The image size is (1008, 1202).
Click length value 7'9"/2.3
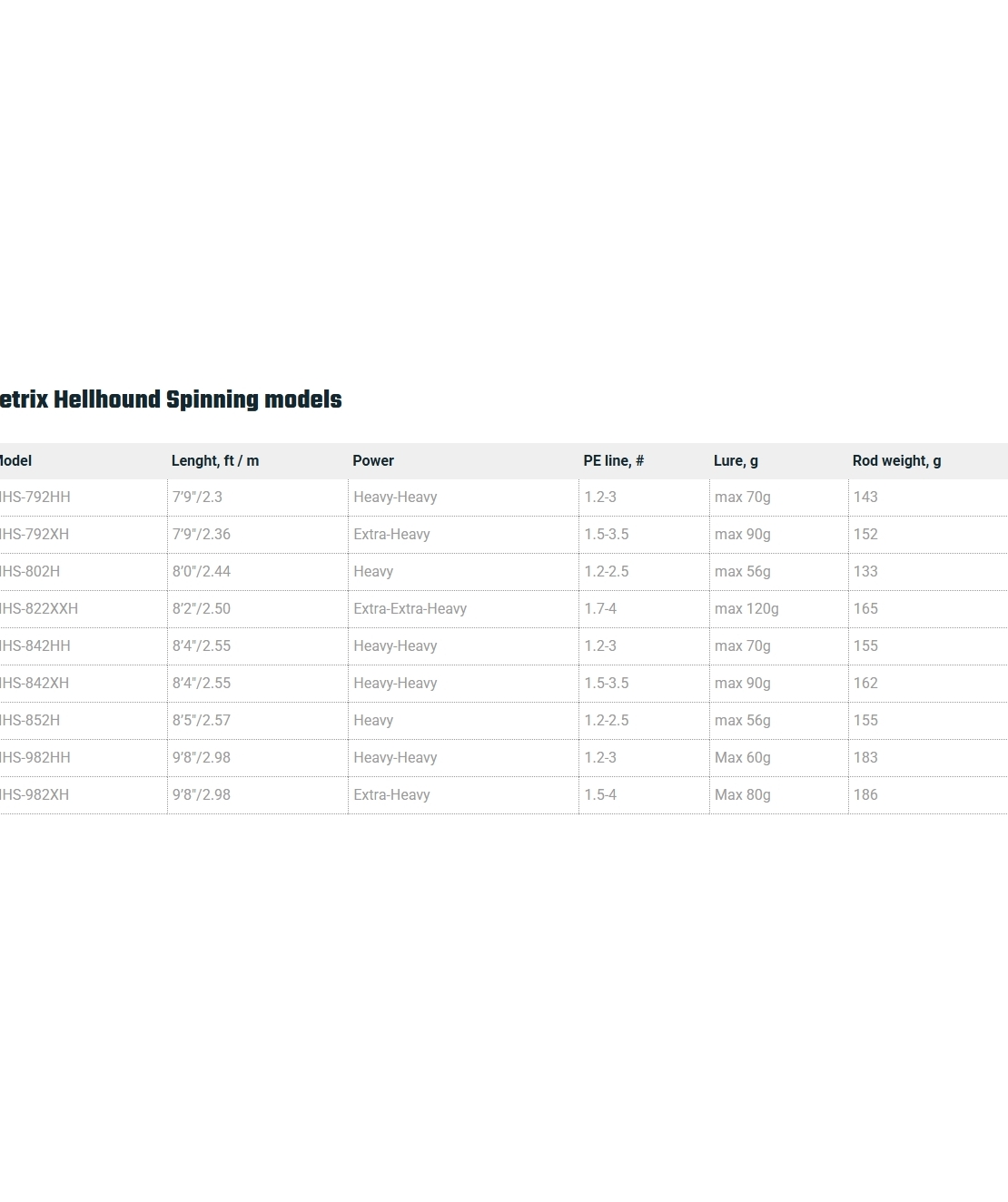tap(197, 498)
